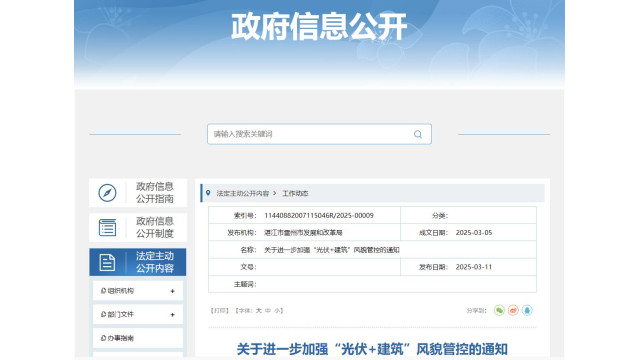Click the 发布机构 label cell
The height and width of the screenshot is (360, 640).
tap(242, 233)
